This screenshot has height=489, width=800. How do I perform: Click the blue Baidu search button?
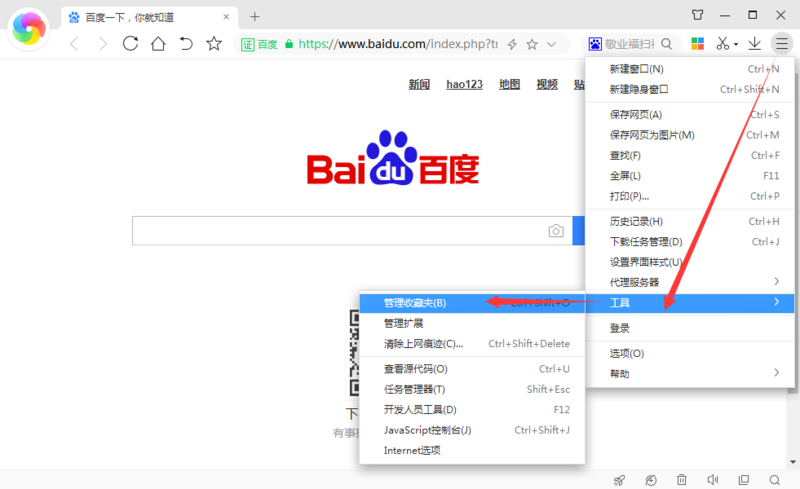(579, 231)
